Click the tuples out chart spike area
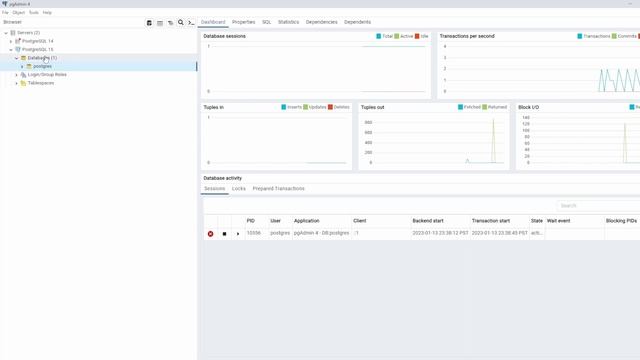The image size is (640, 360). [x=493, y=141]
